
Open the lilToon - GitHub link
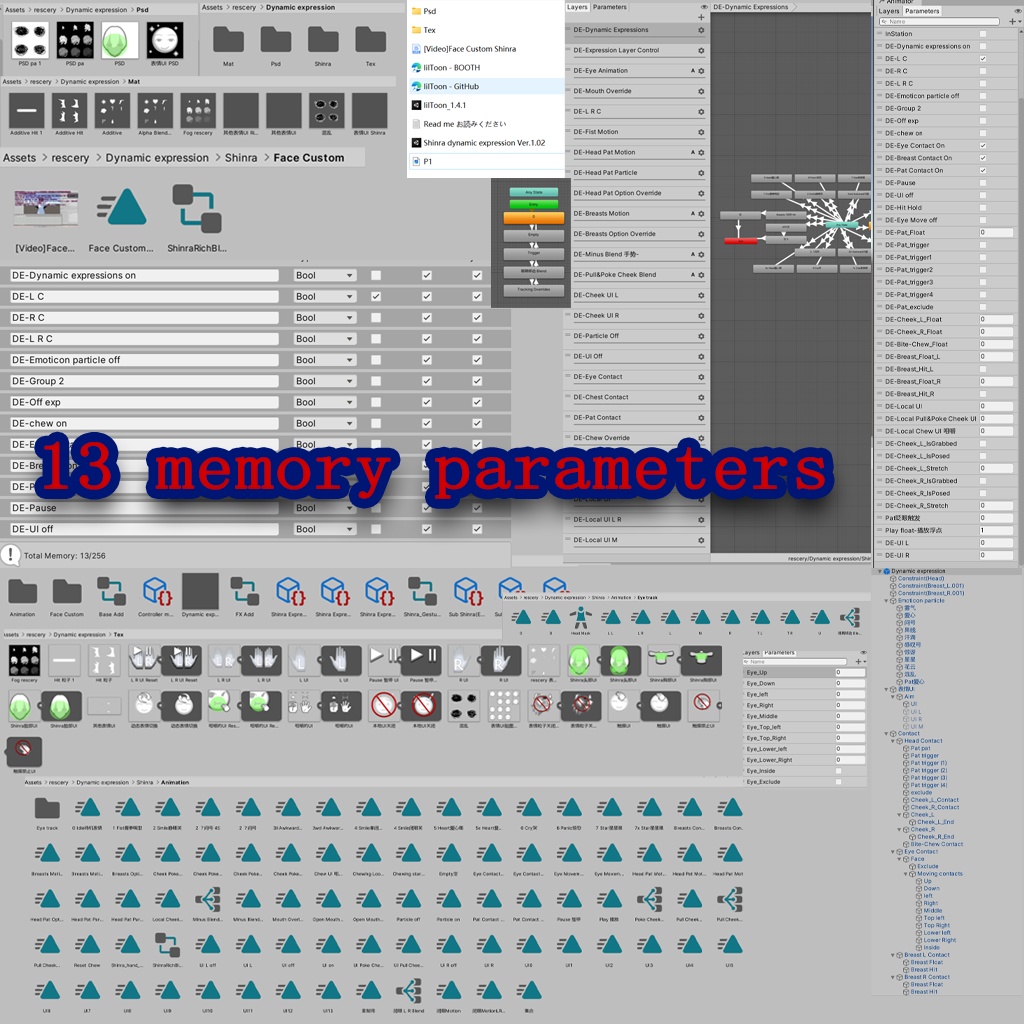click(x=451, y=86)
